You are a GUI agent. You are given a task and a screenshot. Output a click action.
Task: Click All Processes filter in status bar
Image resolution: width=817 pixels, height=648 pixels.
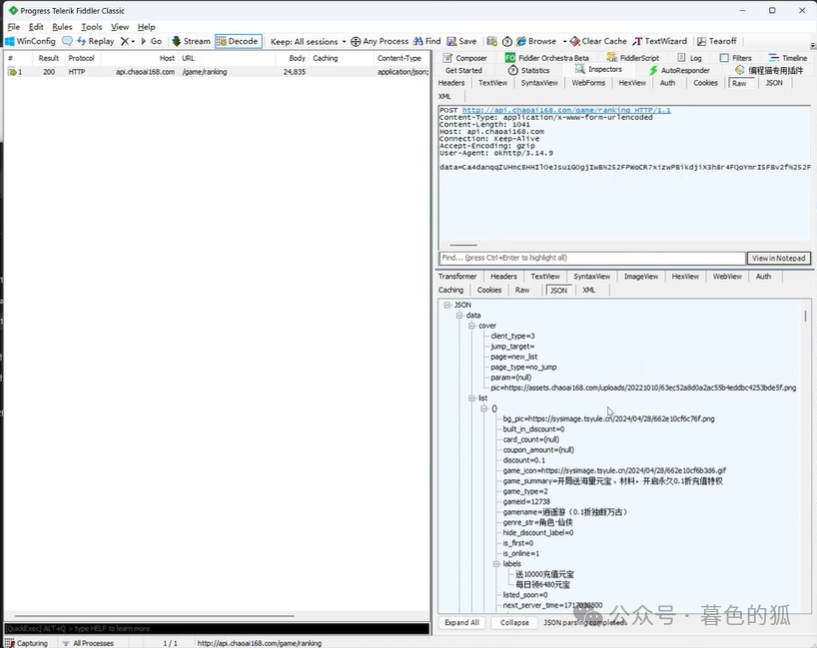[88, 643]
